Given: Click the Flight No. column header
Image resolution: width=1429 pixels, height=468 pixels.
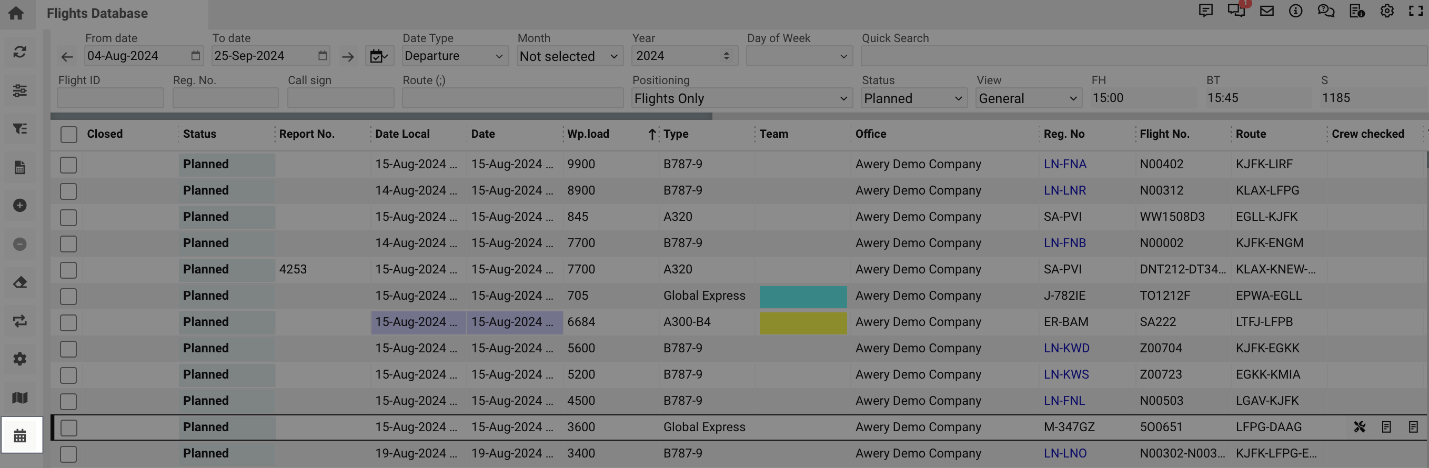Looking at the screenshot, I should 1164,134.
